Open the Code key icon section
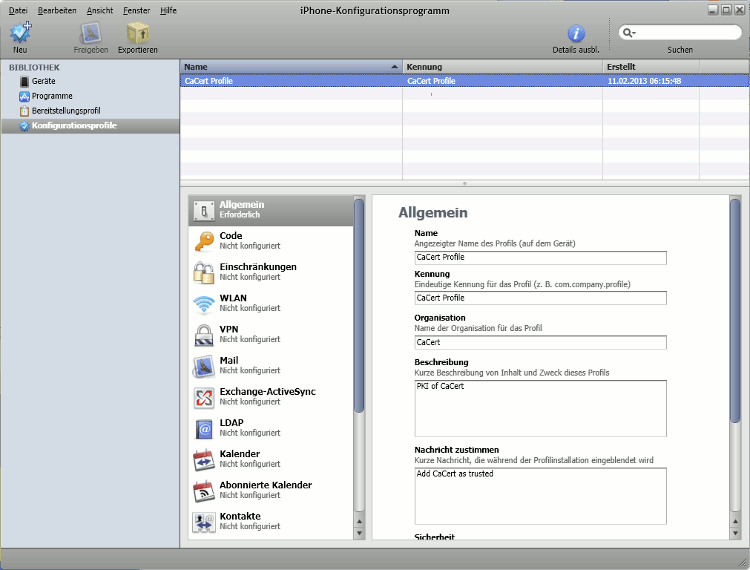750x570 pixels. tap(204, 241)
